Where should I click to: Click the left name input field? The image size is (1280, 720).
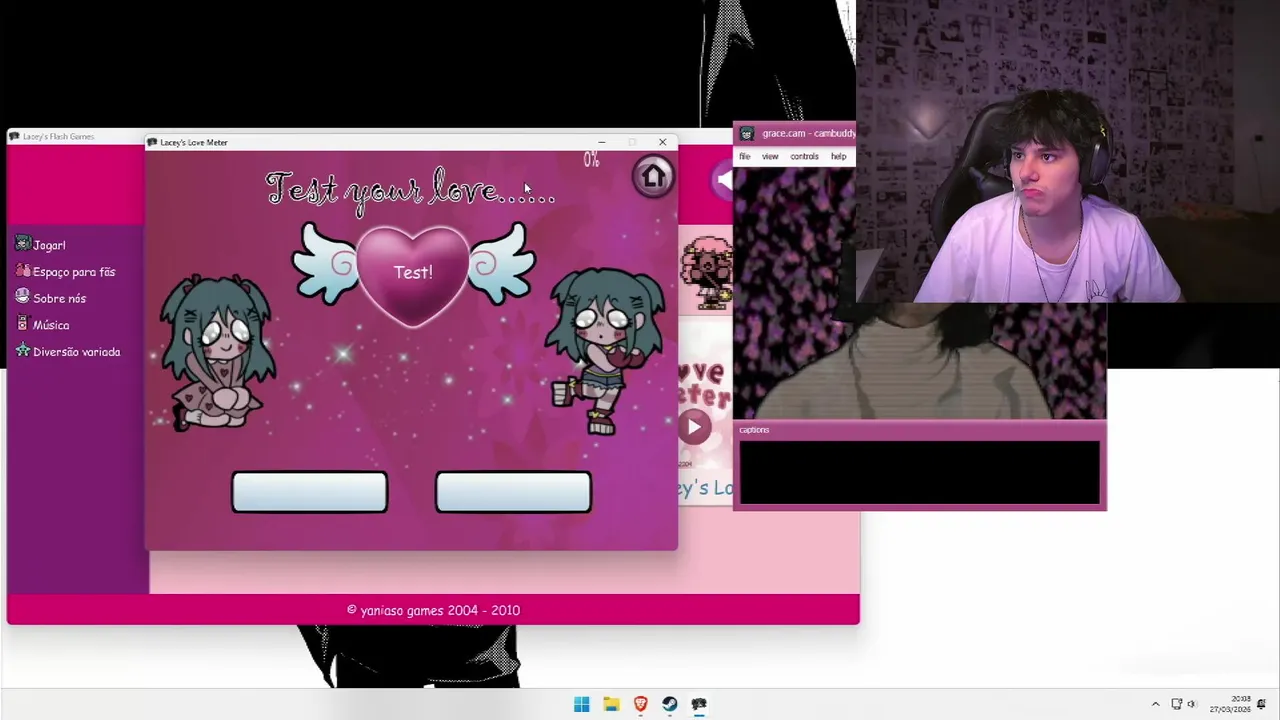click(x=310, y=492)
